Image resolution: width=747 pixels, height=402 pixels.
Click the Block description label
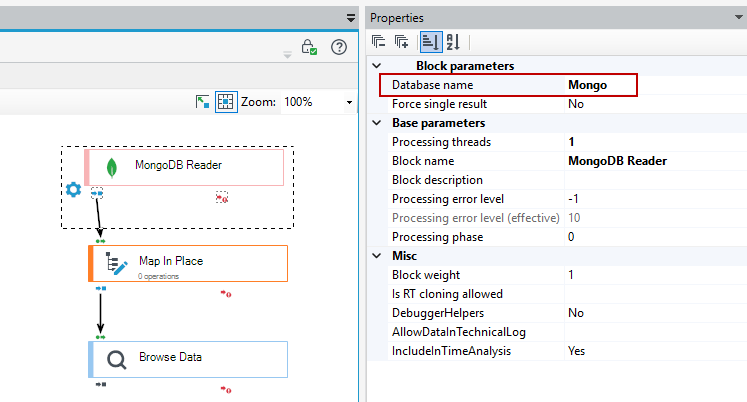click(x=437, y=180)
